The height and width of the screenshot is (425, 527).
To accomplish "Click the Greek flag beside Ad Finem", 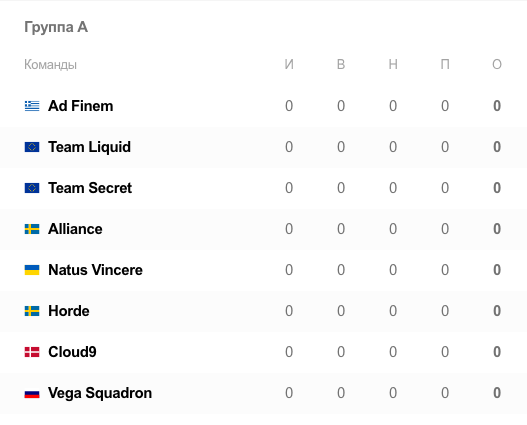I will click(x=32, y=106).
